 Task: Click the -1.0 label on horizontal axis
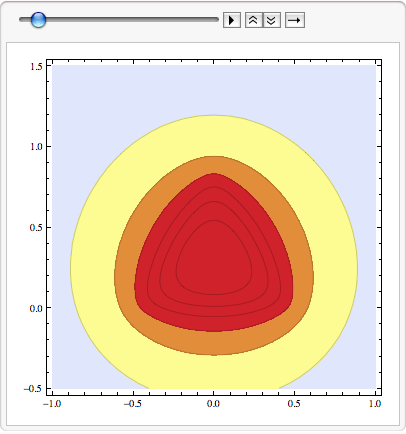[52, 404]
